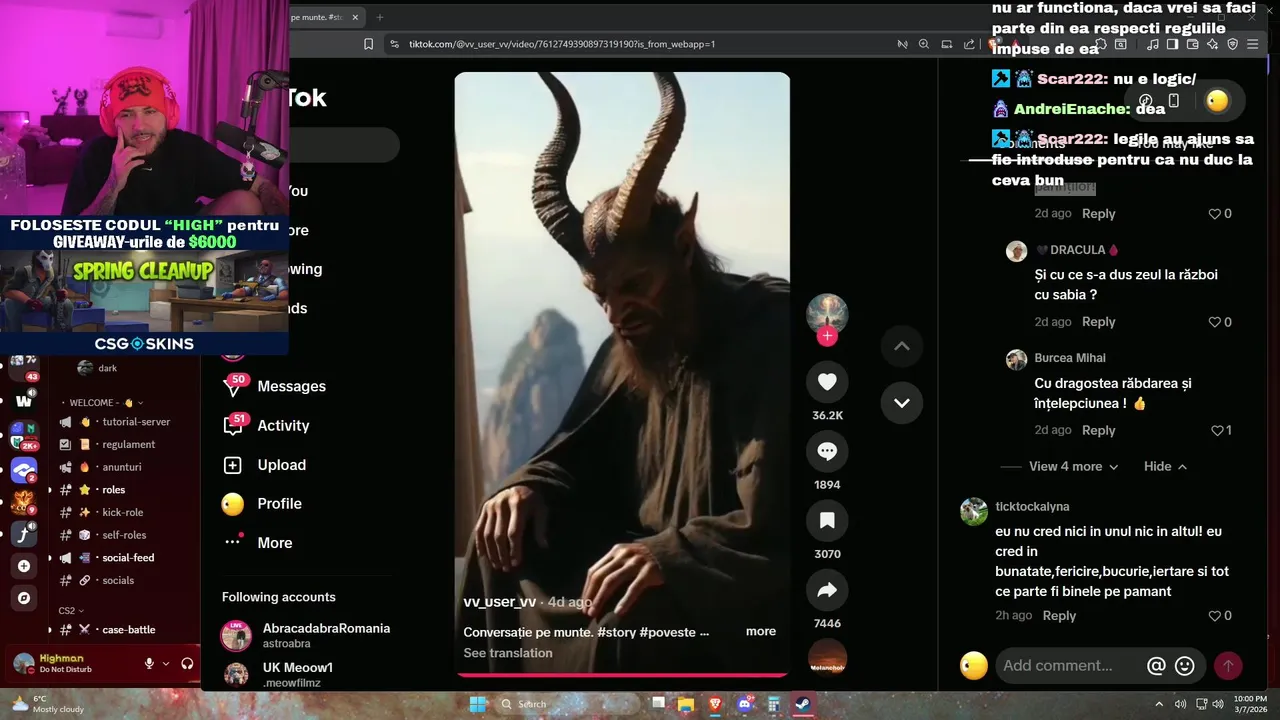Open a new browser tab with plus

click(380, 17)
